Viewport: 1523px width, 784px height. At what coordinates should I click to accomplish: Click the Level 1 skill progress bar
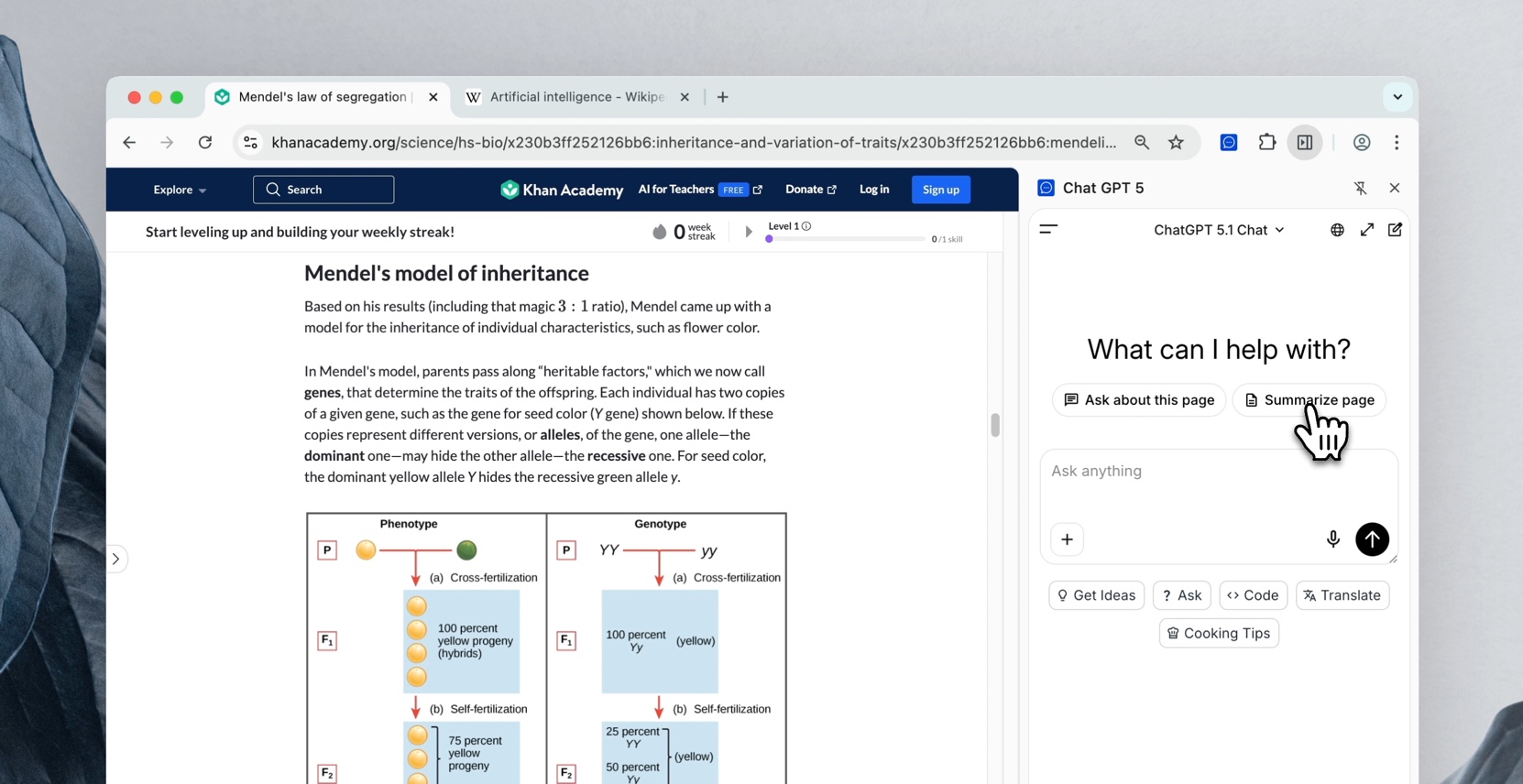click(x=846, y=239)
